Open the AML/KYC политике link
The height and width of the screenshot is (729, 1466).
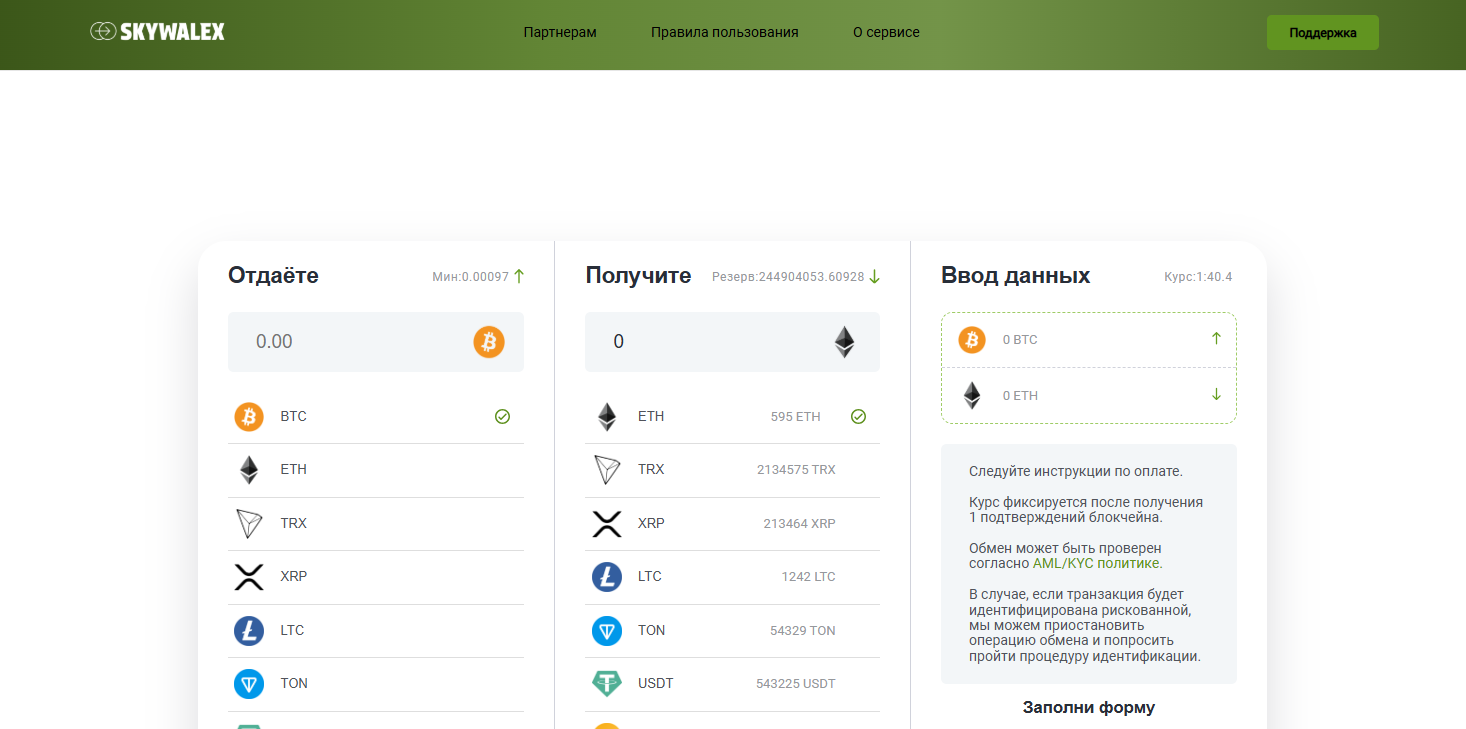click(1096, 564)
